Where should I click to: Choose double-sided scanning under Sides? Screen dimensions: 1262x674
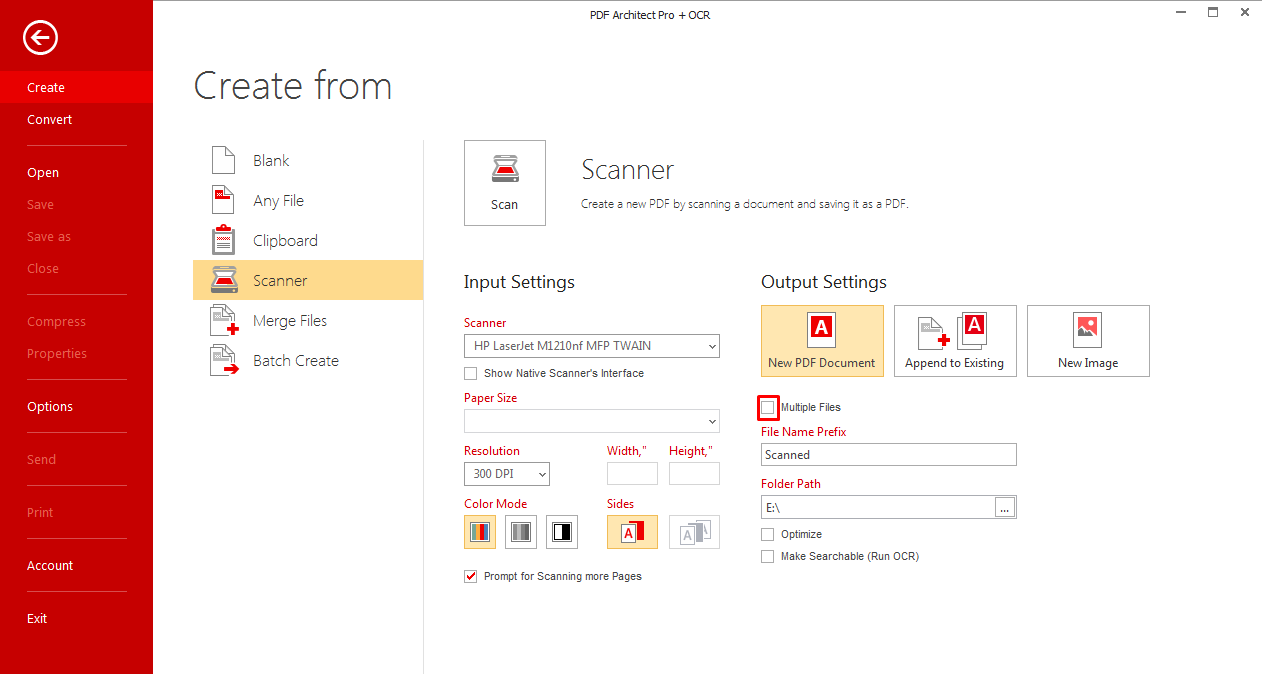click(x=694, y=532)
